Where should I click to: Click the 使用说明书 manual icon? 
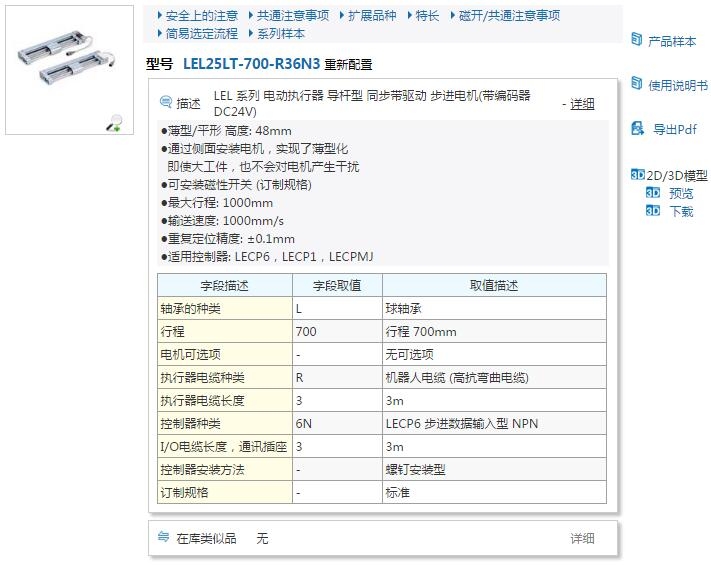tap(635, 84)
